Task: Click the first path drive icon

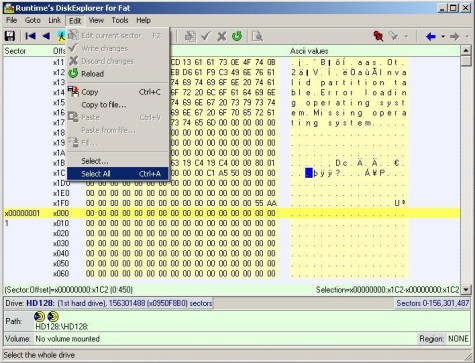Action: tap(39, 316)
